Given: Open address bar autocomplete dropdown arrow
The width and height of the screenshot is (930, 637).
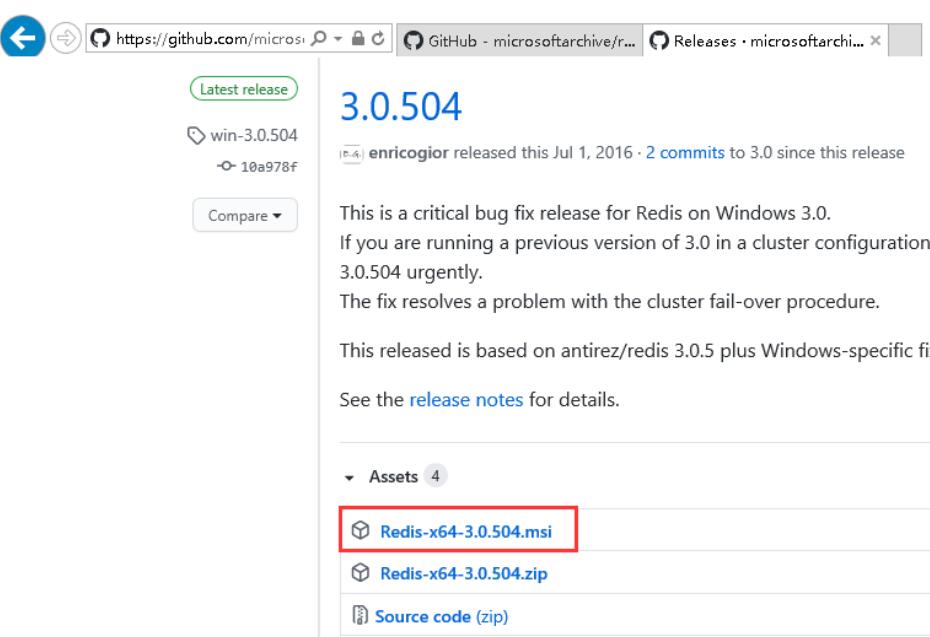Looking at the screenshot, I should pos(338,39).
